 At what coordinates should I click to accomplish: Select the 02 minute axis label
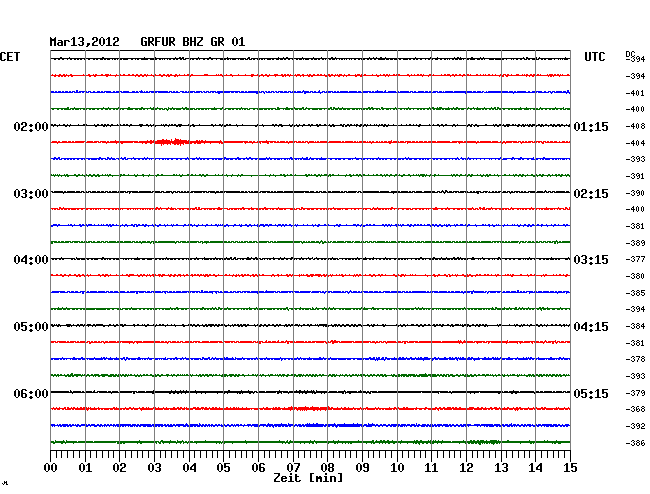click(119, 467)
